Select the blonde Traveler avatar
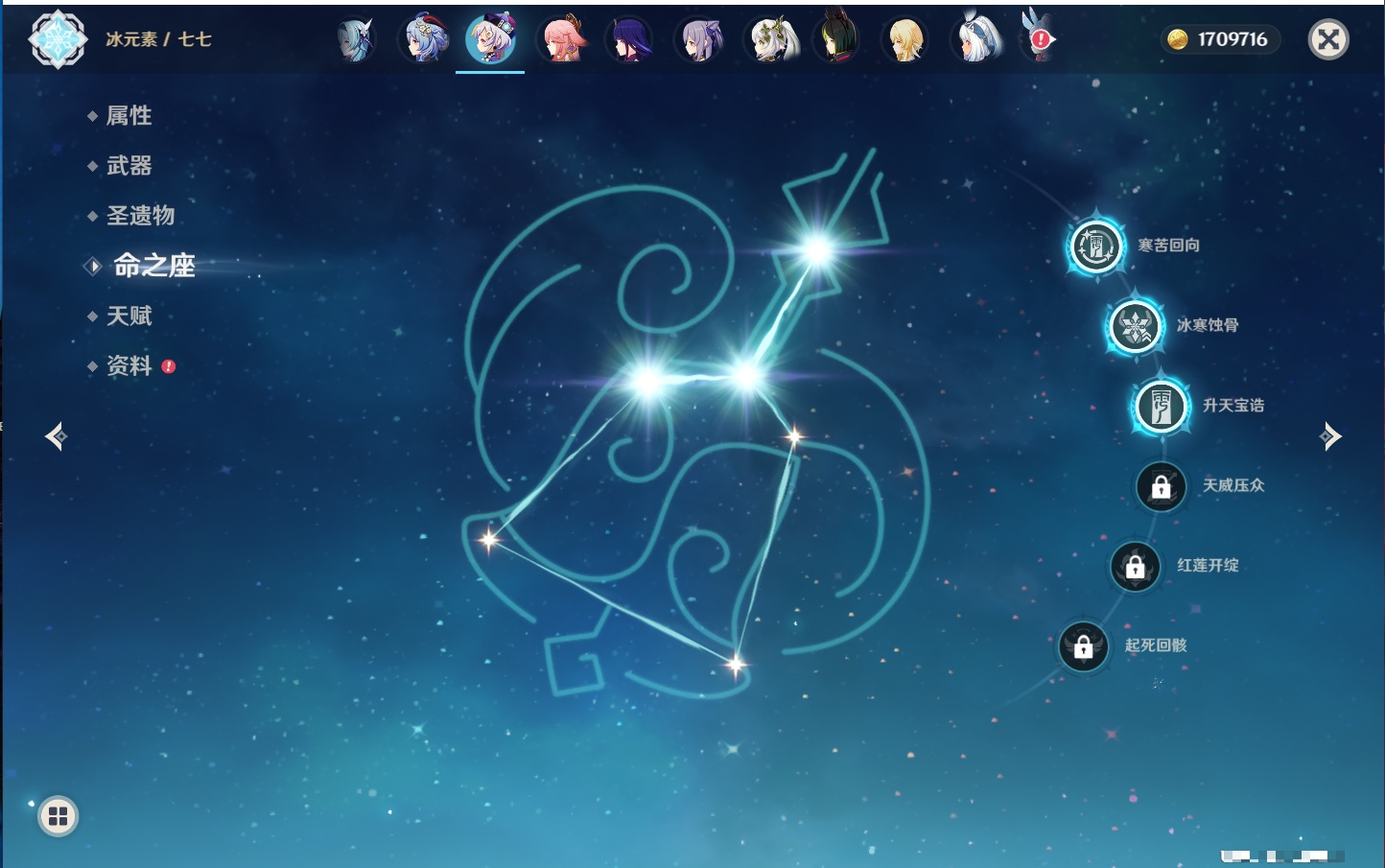Viewport: 1385px width, 868px height. 906,40
